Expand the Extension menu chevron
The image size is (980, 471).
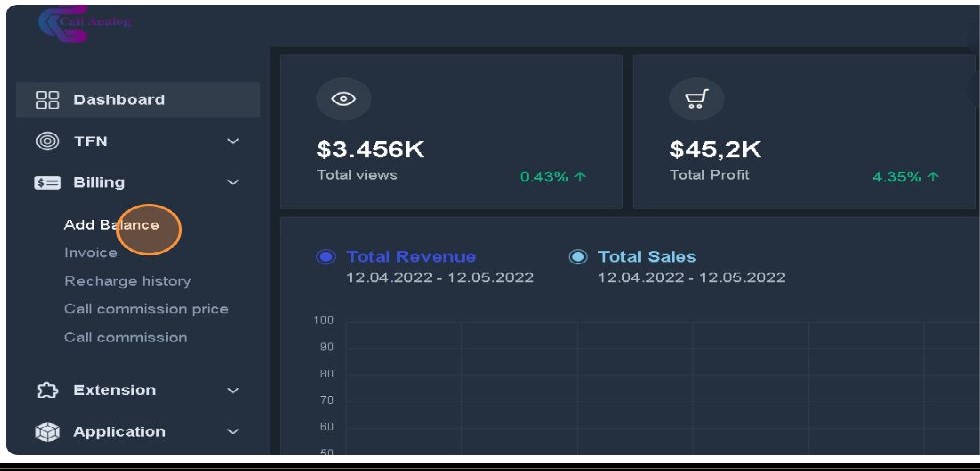(x=233, y=390)
